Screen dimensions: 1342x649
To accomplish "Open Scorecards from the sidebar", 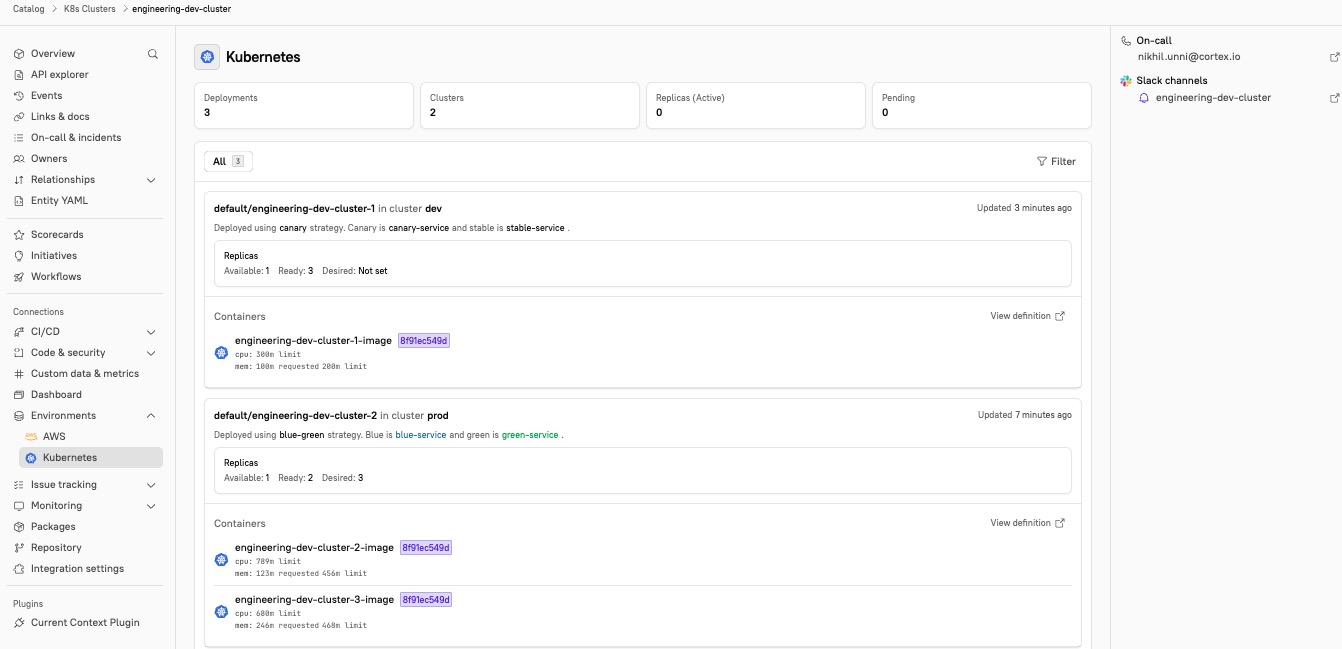I will (57, 235).
